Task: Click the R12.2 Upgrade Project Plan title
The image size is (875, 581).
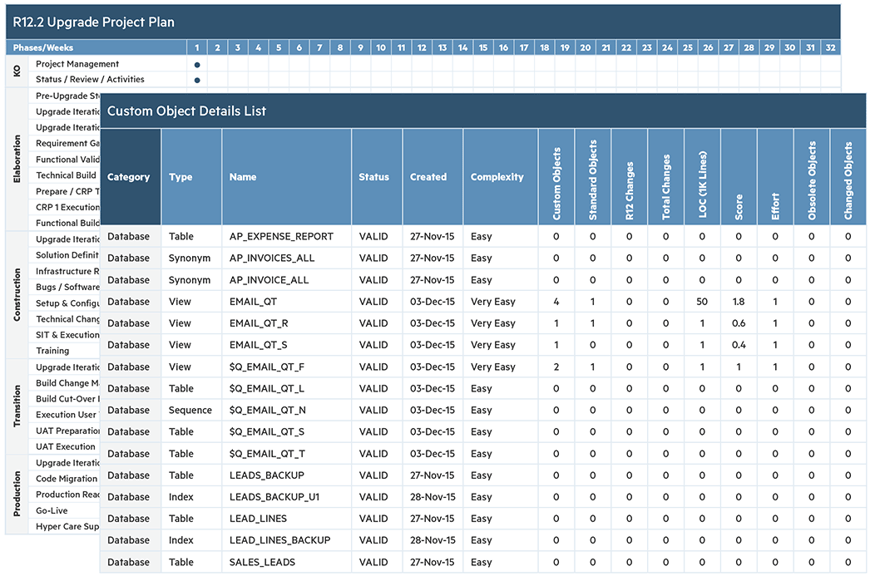Action: [x=94, y=22]
